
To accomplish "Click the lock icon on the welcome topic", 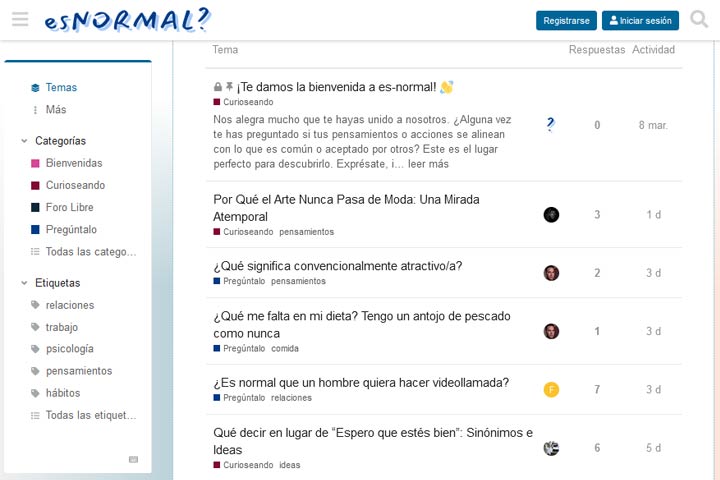I will [218, 86].
